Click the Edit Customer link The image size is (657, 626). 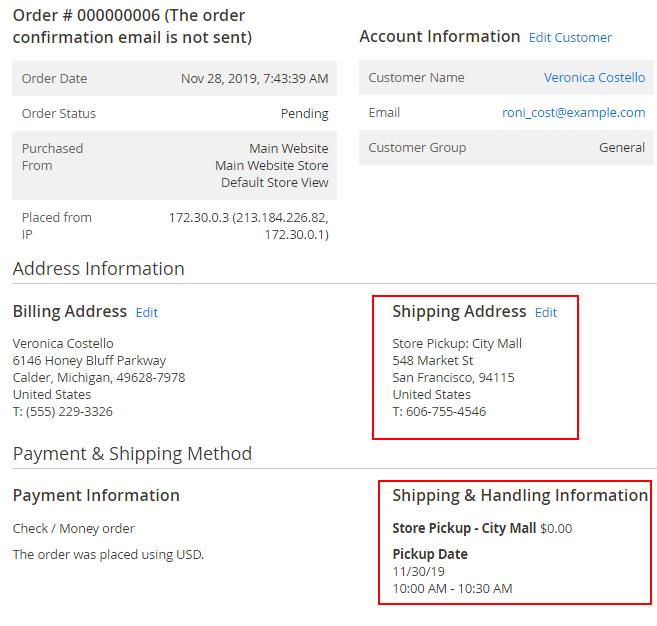pyautogui.click(x=570, y=38)
